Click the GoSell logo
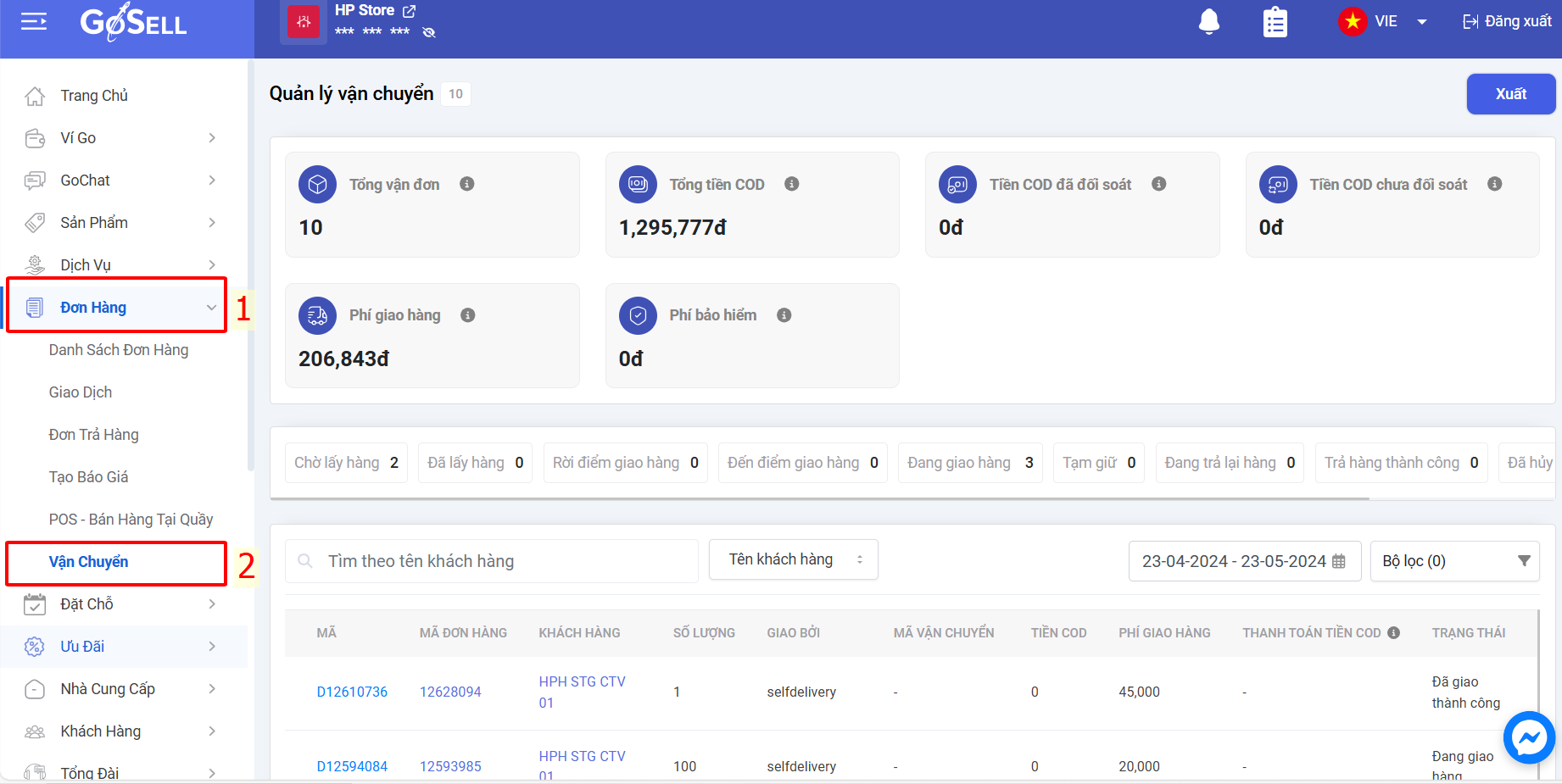Viewport: 1562px width, 784px height. click(133, 22)
